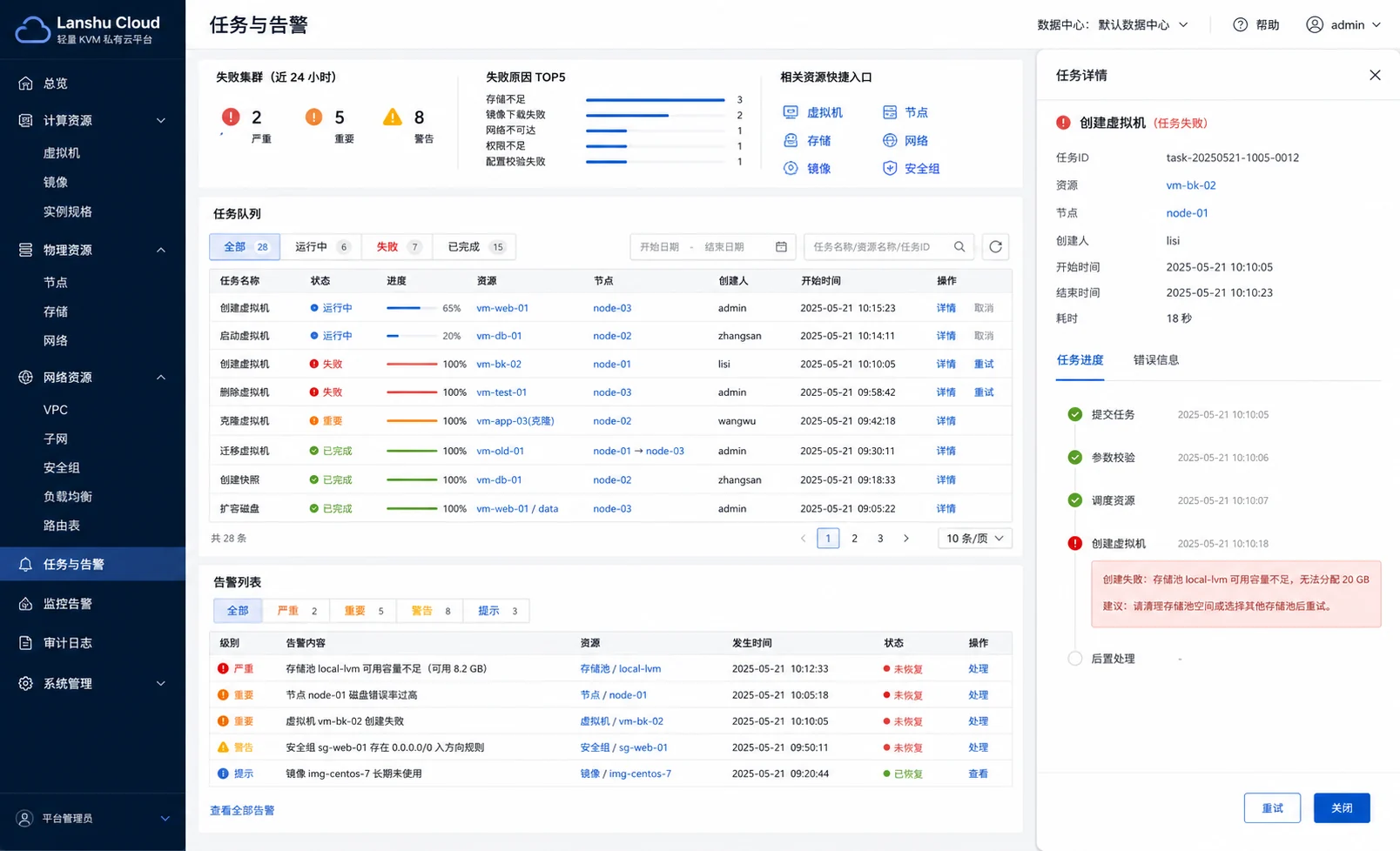Open 存储池 / local-lvm resource link
Viewport: 1400px width, 851px height.
[x=621, y=669]
